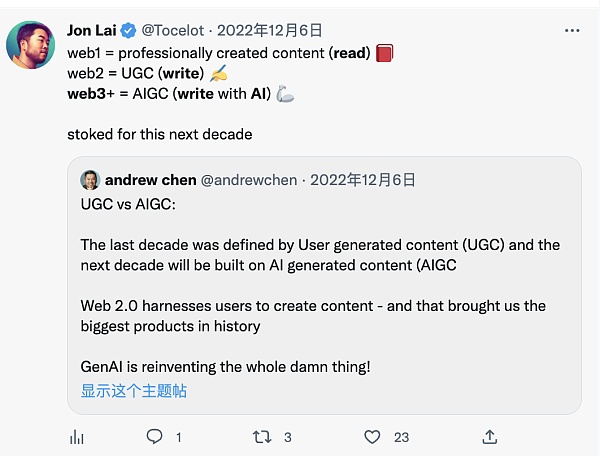Retweet the post using the retweet icon
600x456 pixels.
262,437
